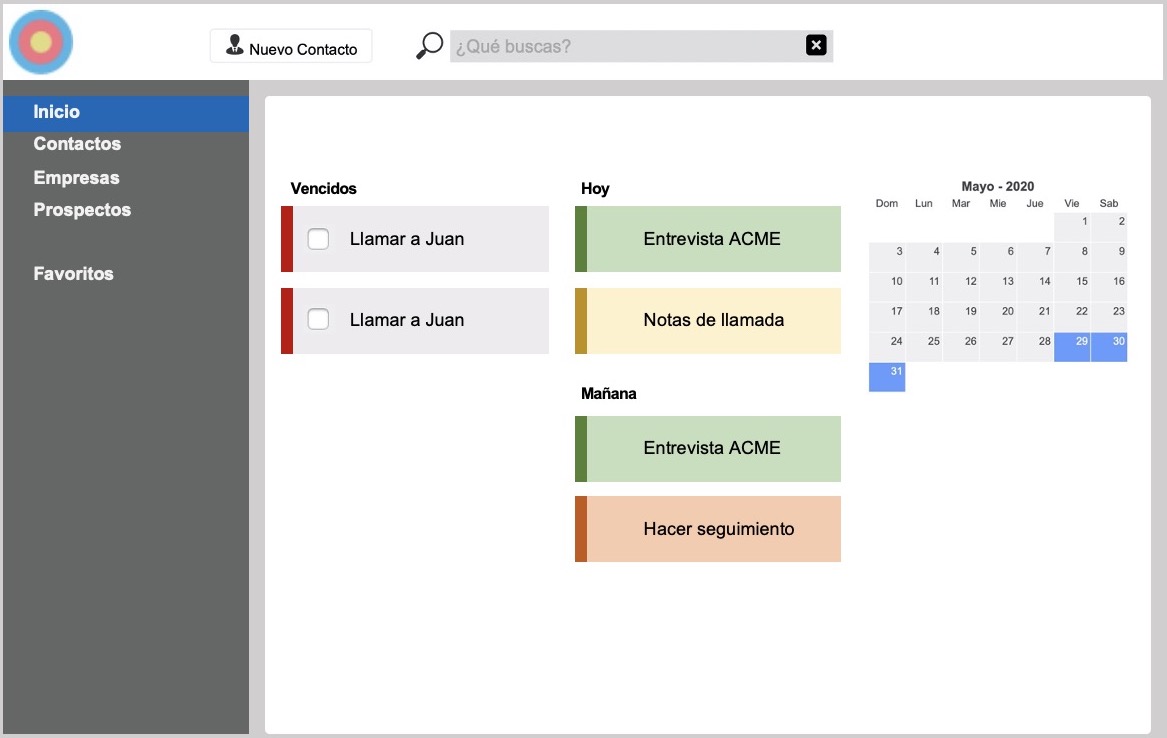Check the second Llamar a Juan checkbox
This screenshot has width=1167, height=738.
point(319,319)
